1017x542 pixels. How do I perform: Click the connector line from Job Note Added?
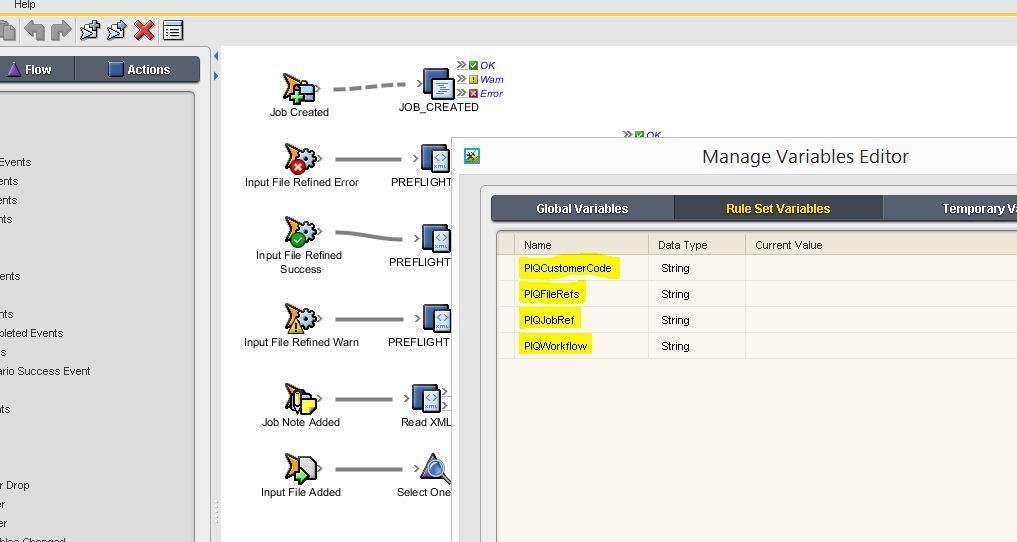pos(364,399)
